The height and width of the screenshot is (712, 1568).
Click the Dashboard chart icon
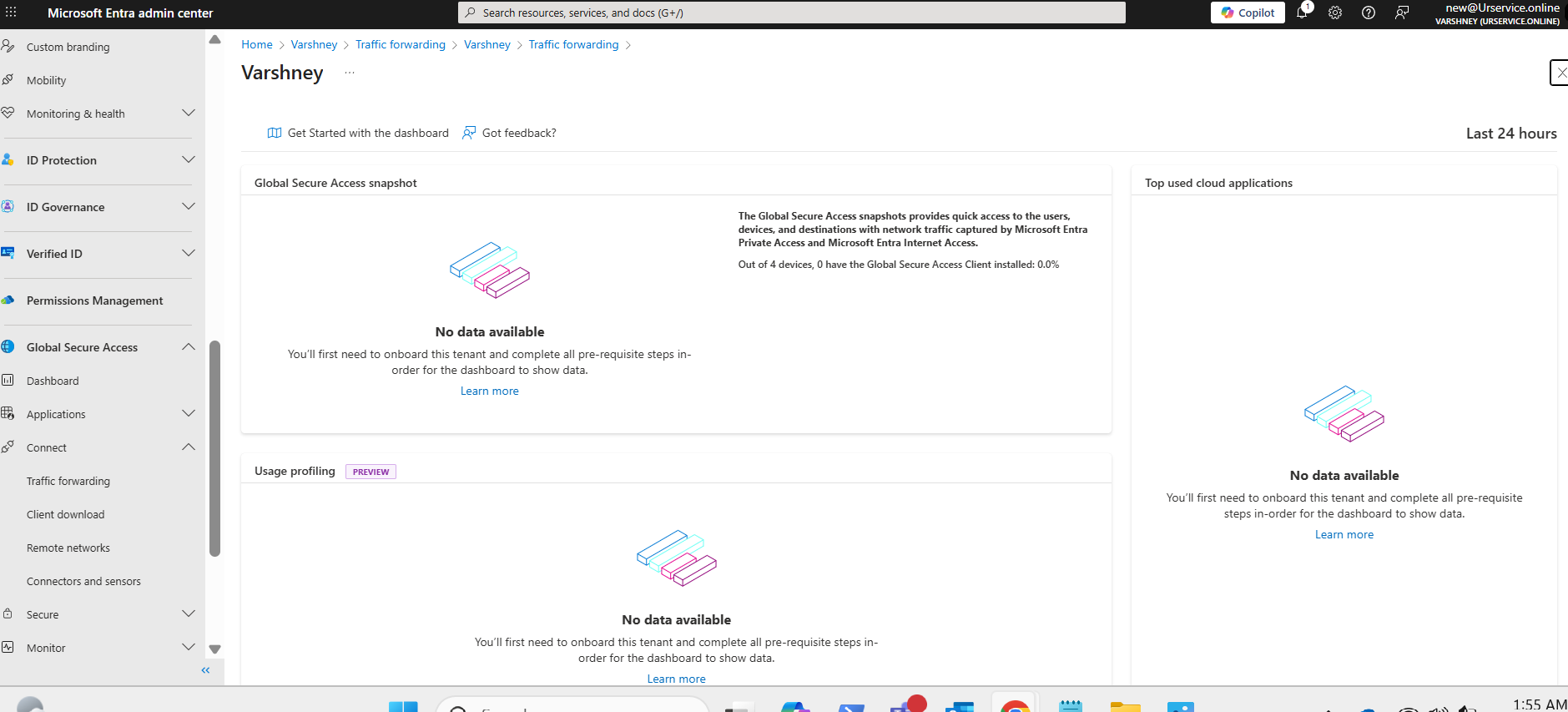[8, 380]
